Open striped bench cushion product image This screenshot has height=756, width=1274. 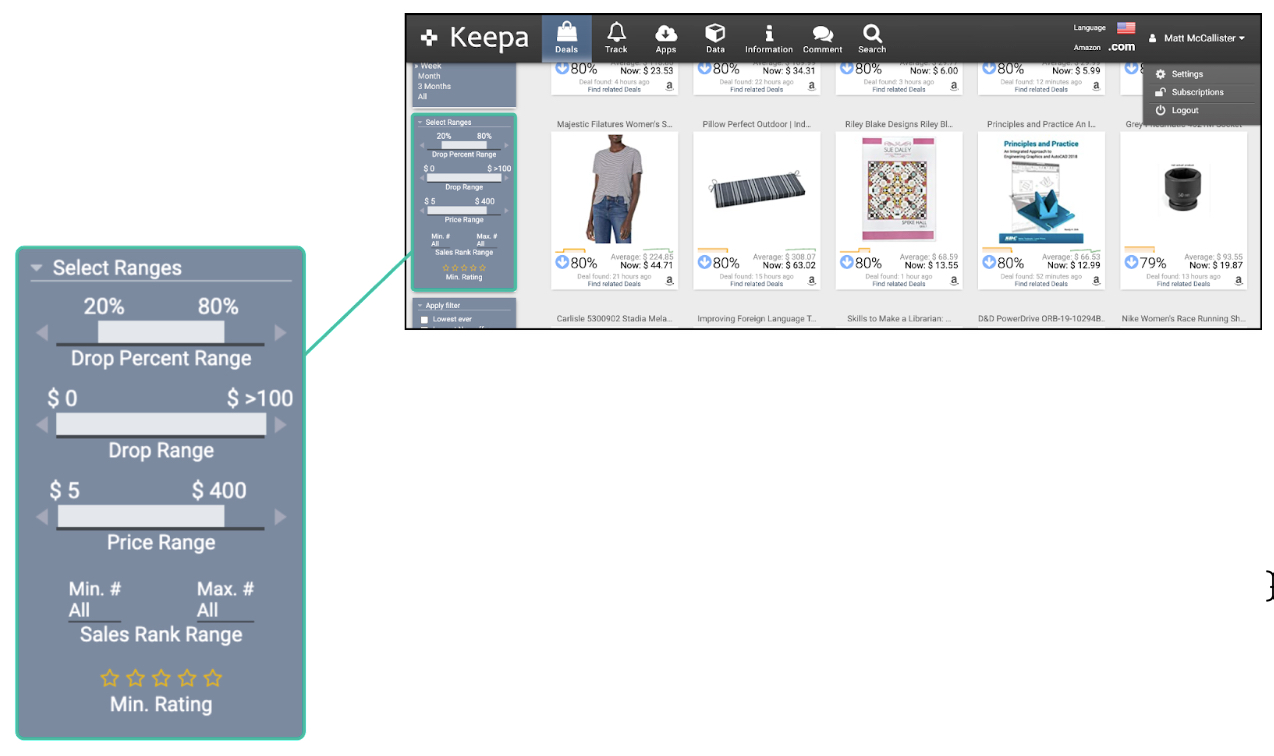pos(756,189)
